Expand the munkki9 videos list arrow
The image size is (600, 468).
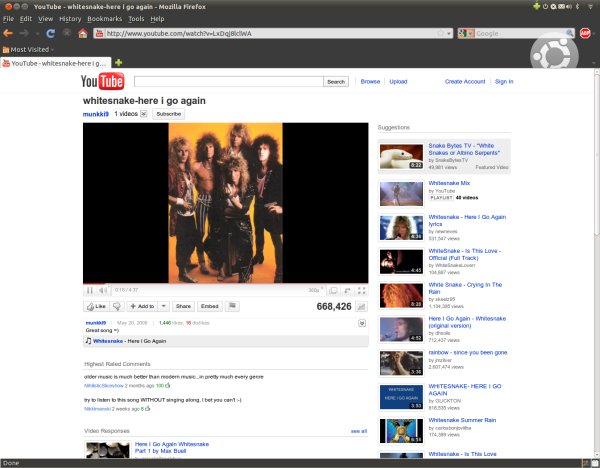coord(143,114)
